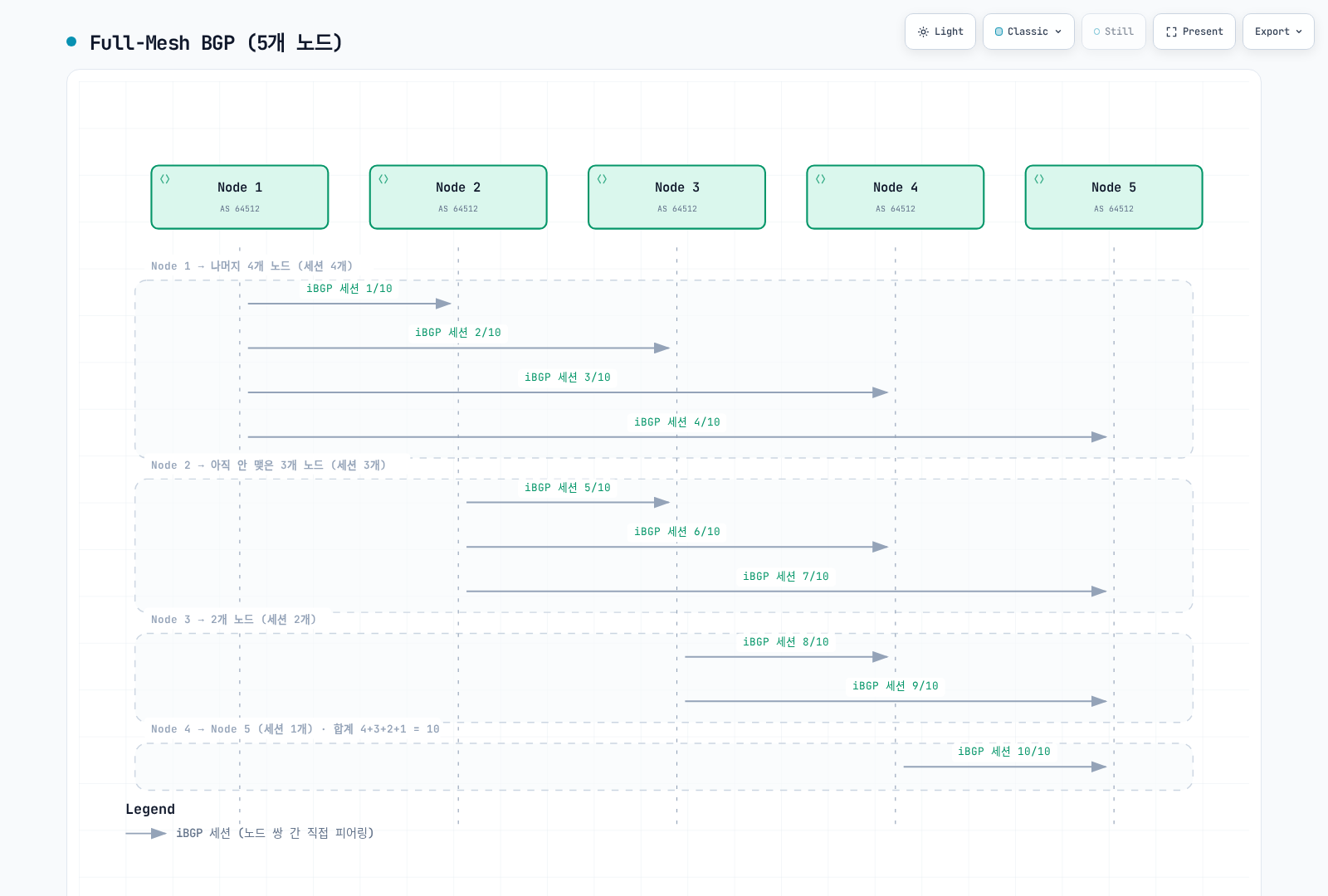Screen dimensions: 1328x896
Task: Click the fullscreen icon in Present button
Action: tap(1171, 32)
